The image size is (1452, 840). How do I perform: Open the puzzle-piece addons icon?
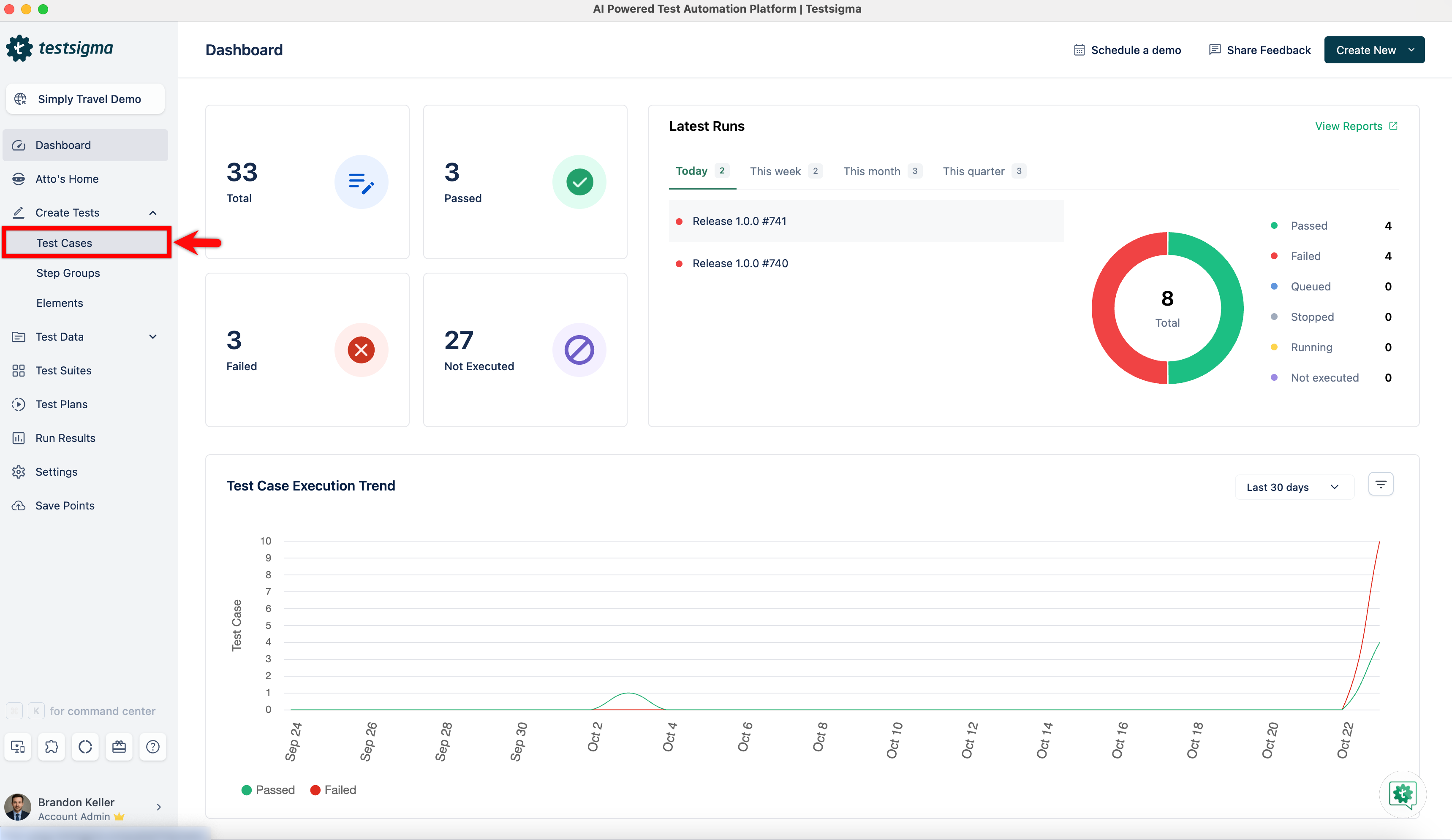pos(51,747)
